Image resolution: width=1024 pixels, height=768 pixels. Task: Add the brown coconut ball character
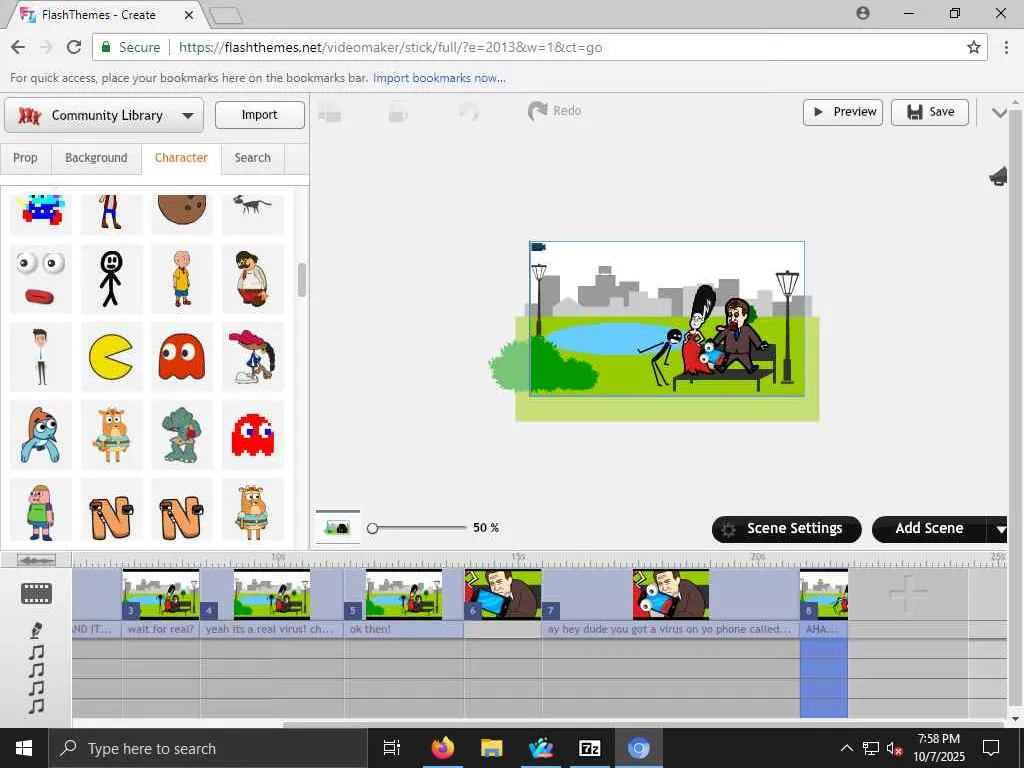coord(182,212)
